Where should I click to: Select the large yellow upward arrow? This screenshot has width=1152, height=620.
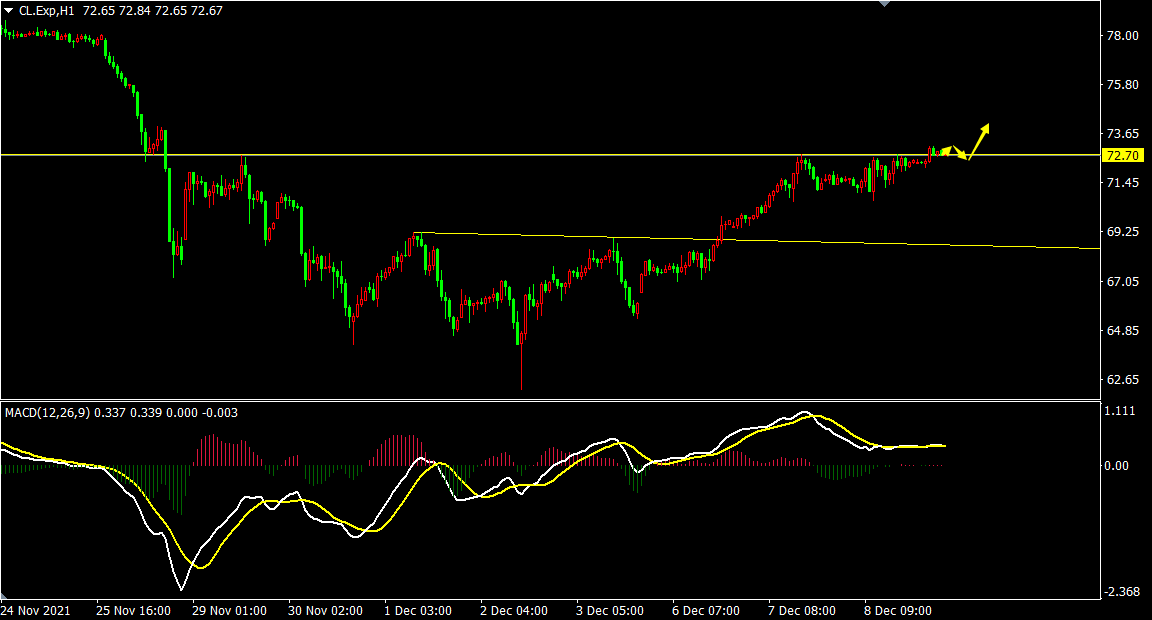tap(980, 136)
